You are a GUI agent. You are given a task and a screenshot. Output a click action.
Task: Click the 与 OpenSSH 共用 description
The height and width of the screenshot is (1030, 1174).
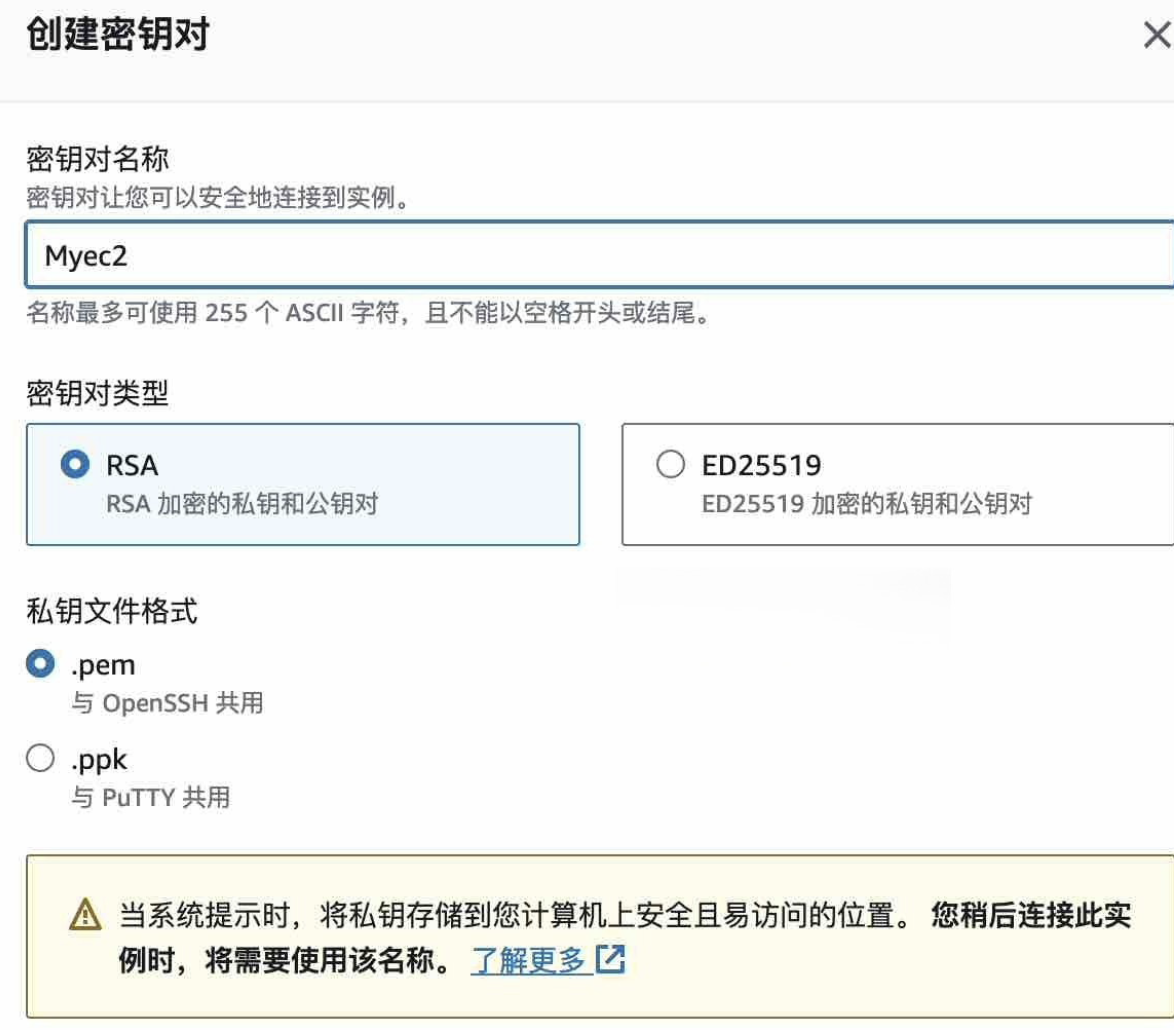[x=168, y=703]
